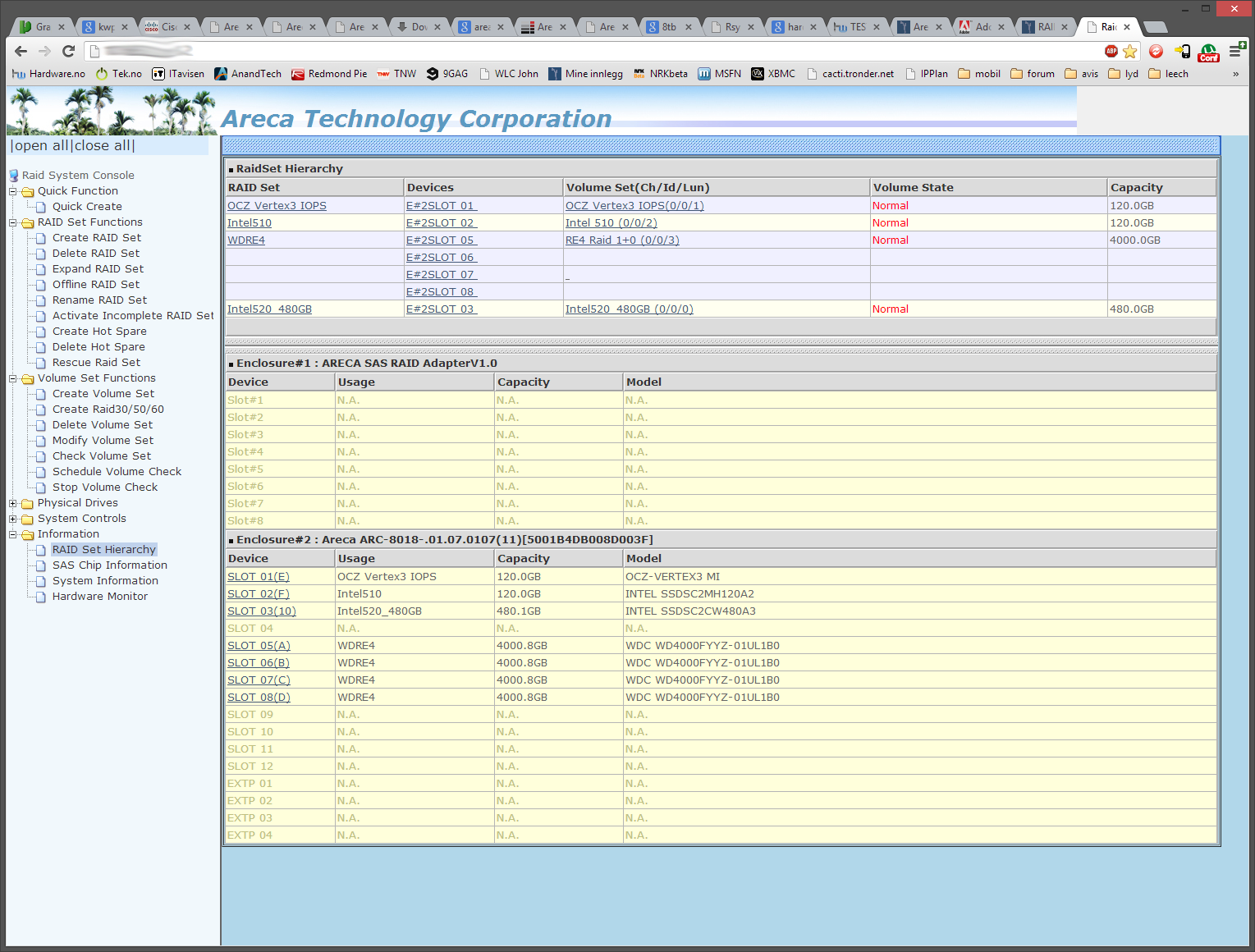Image resolution: width=1255 pixels, height=952 pixels.
Task: Open Create Hot Spare page
Action: pos(99,332)
